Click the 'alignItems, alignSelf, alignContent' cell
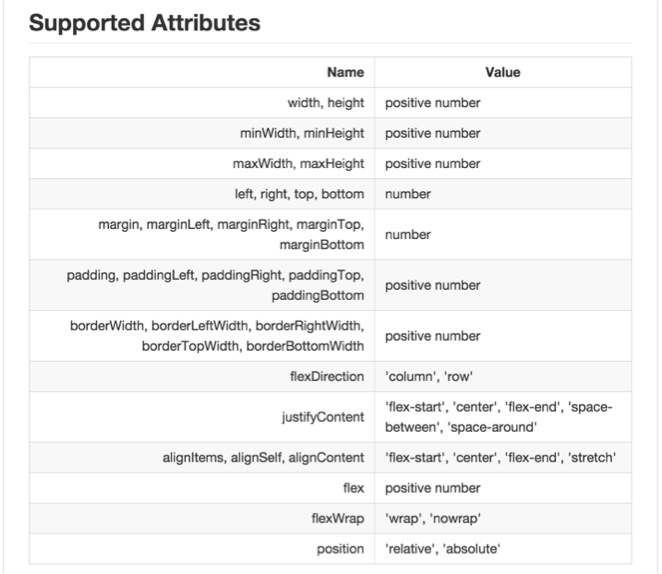Screen dimensions: 662x574 click(x=263, y=458)
